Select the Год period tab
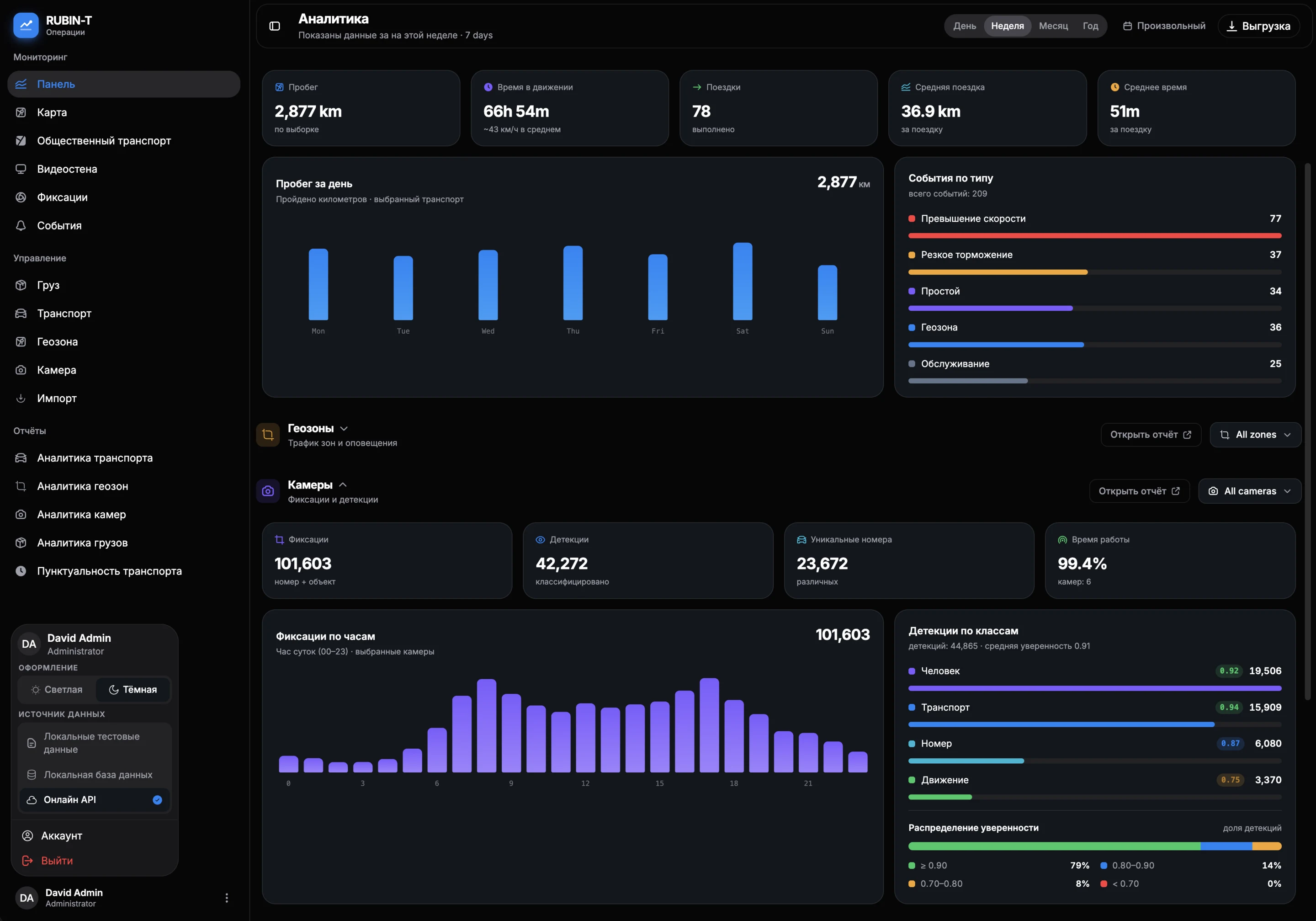Viewport: 1316px width, 921px height. (1090, 26)
